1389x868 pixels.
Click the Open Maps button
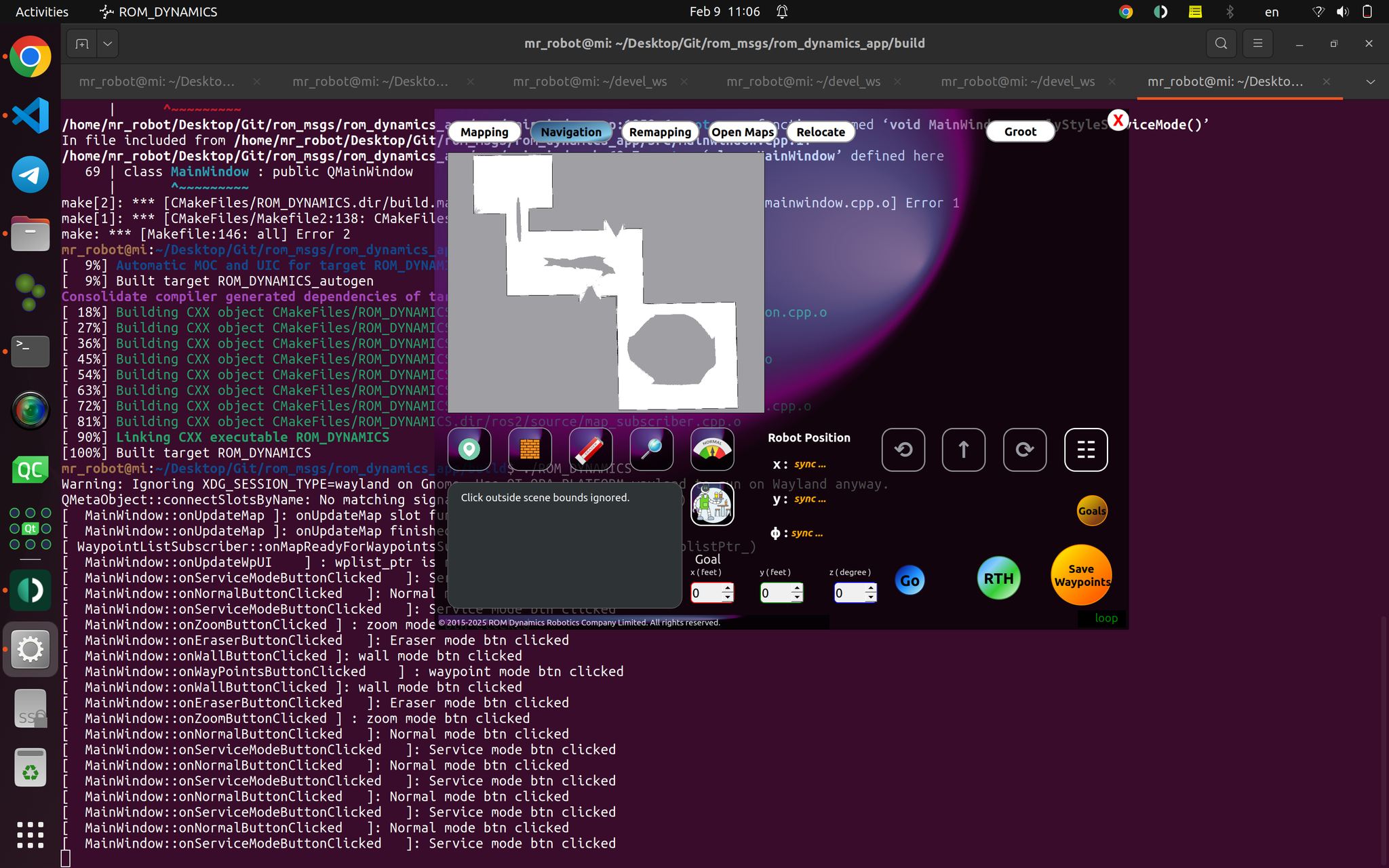click(x=742, y=132)
